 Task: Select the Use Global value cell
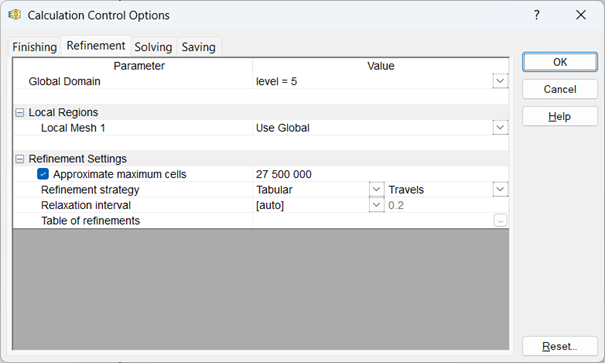pyautogui.click(x=372, y=127)
